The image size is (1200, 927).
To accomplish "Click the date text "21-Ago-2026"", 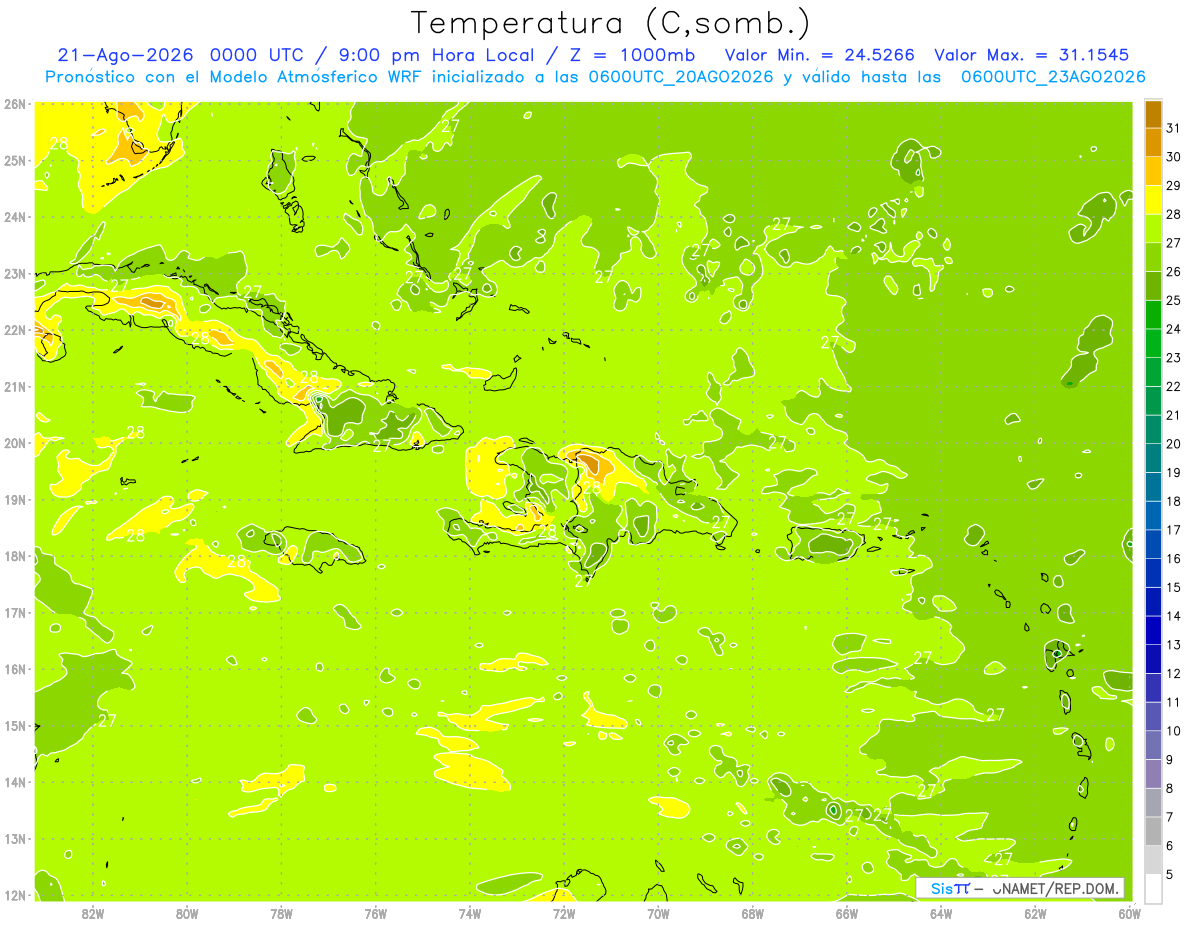I will (x=125, y=55).
